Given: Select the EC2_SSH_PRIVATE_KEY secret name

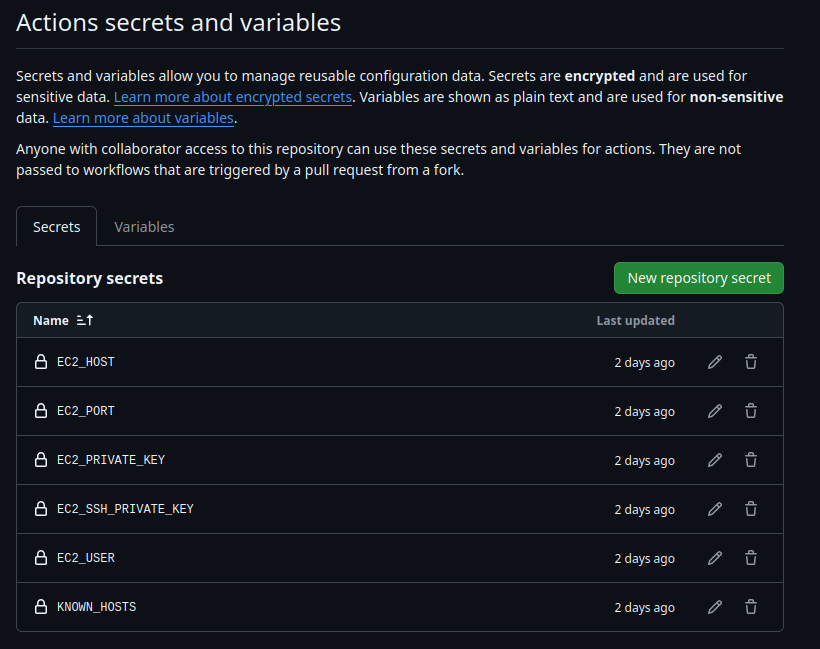Looking at the screenshot, I should [x=124, y=508].
